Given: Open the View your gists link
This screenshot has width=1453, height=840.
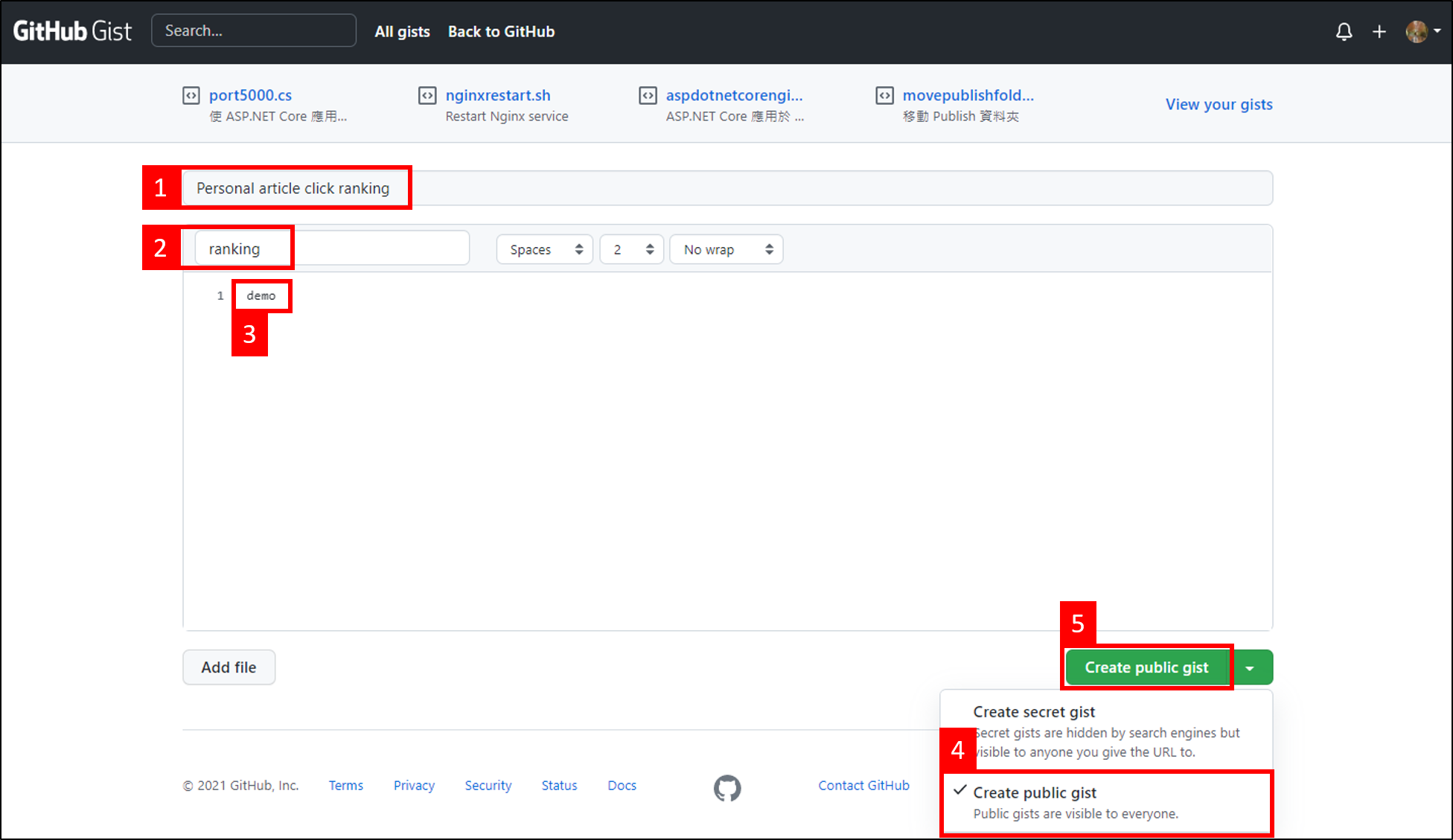Looking at the screenshot, I should 1219,104.
